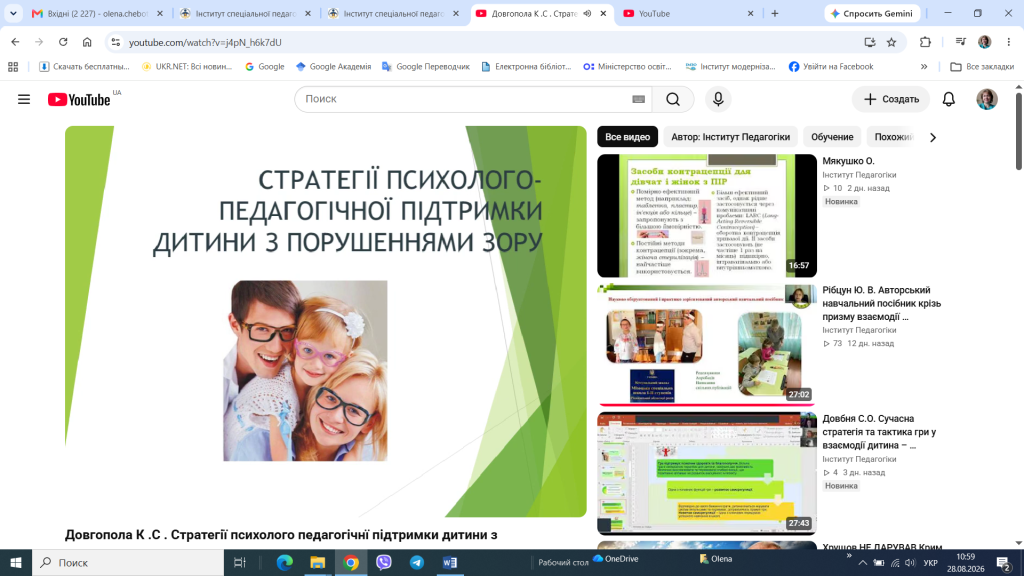
Task: Open Скачать бесплатны... bookmark
Action: 84,67
